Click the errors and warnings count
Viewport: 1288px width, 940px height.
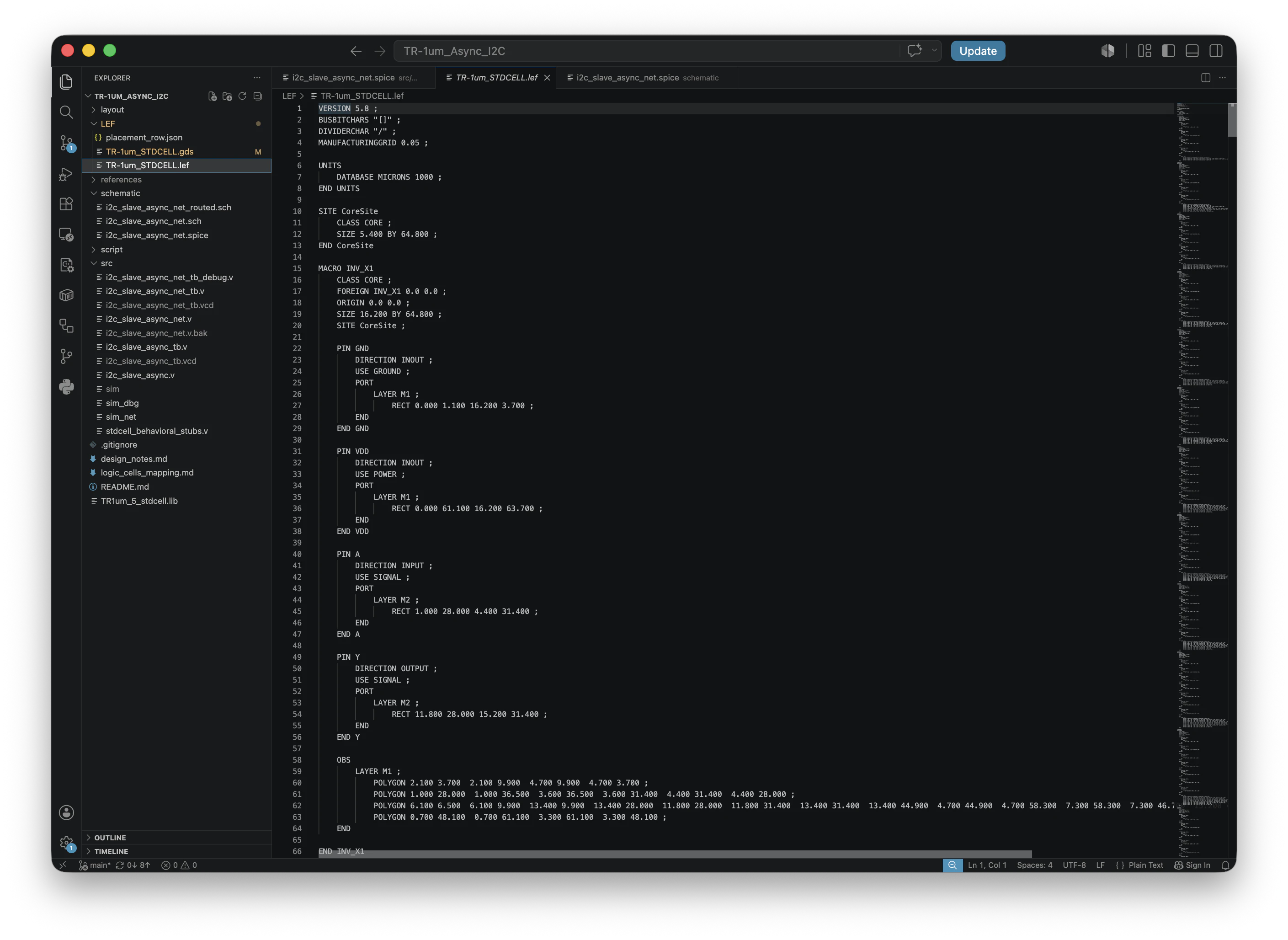pyautogui.click(x=179, y=865)
